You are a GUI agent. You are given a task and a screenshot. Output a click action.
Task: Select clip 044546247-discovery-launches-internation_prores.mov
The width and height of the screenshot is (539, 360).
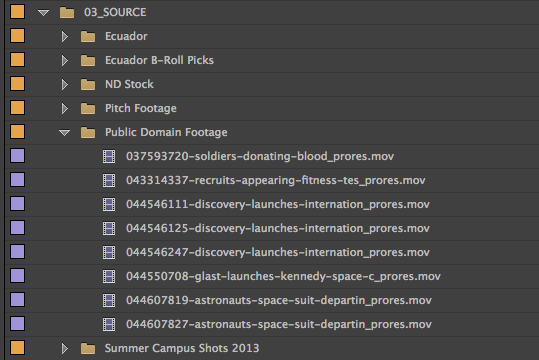(x=278, y=253)
